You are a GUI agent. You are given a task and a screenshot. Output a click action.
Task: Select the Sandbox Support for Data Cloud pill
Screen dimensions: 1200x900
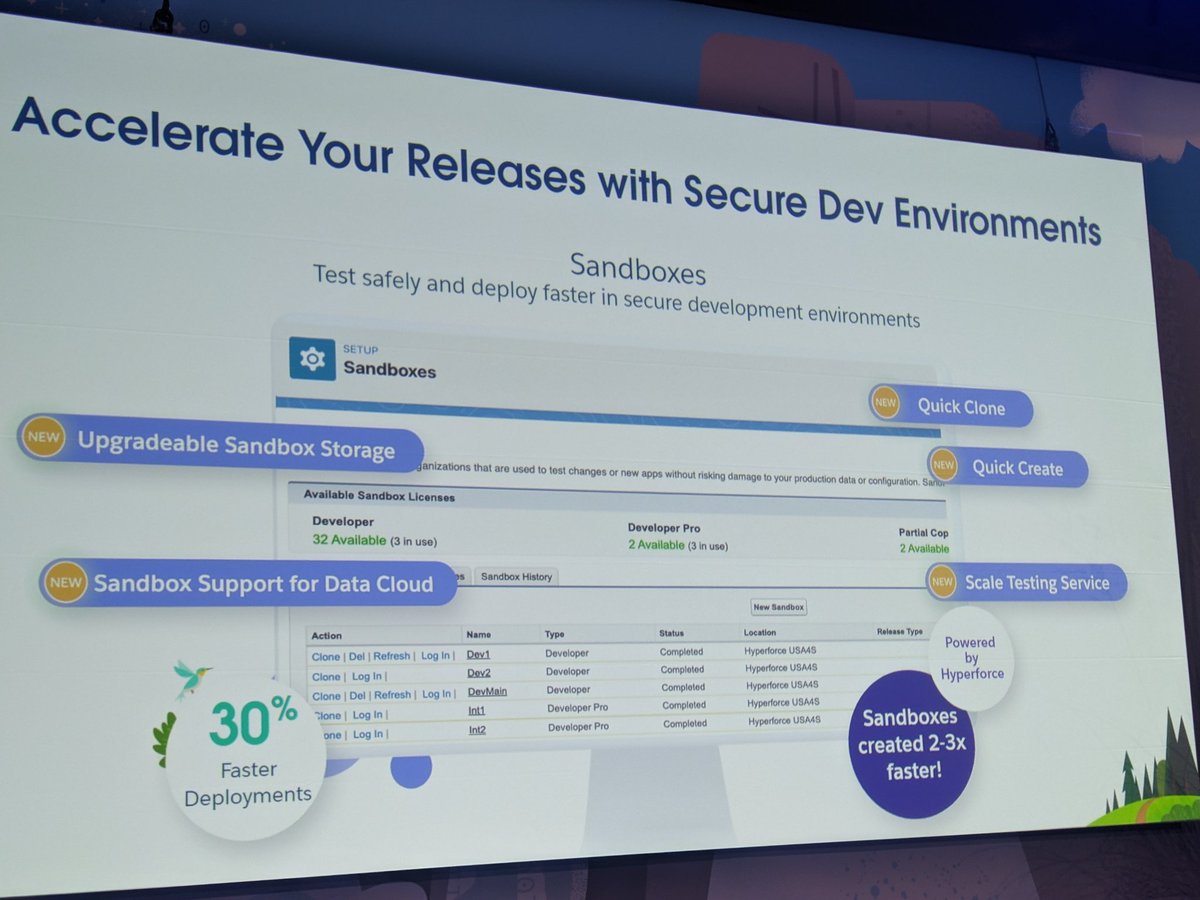point(248,583)
